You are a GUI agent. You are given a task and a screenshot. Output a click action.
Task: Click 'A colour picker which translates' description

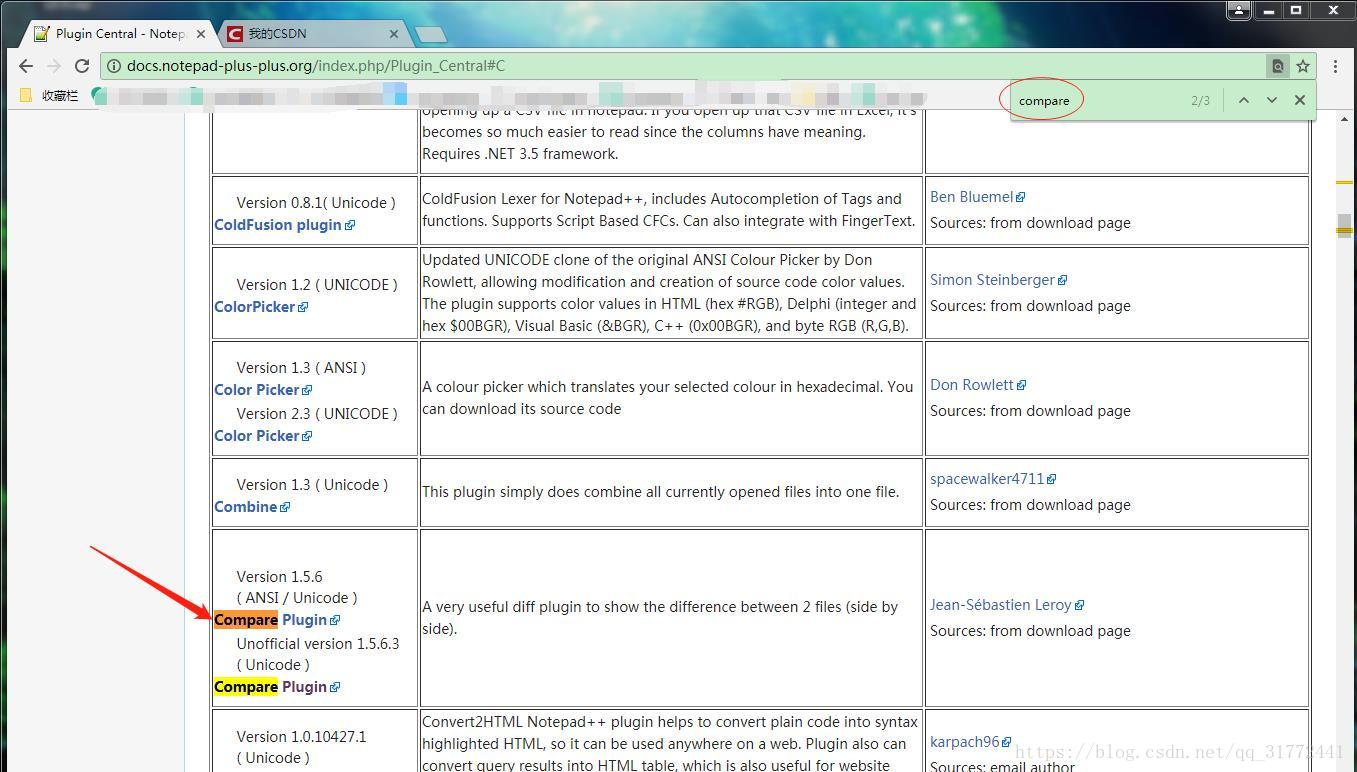(668, 398)
